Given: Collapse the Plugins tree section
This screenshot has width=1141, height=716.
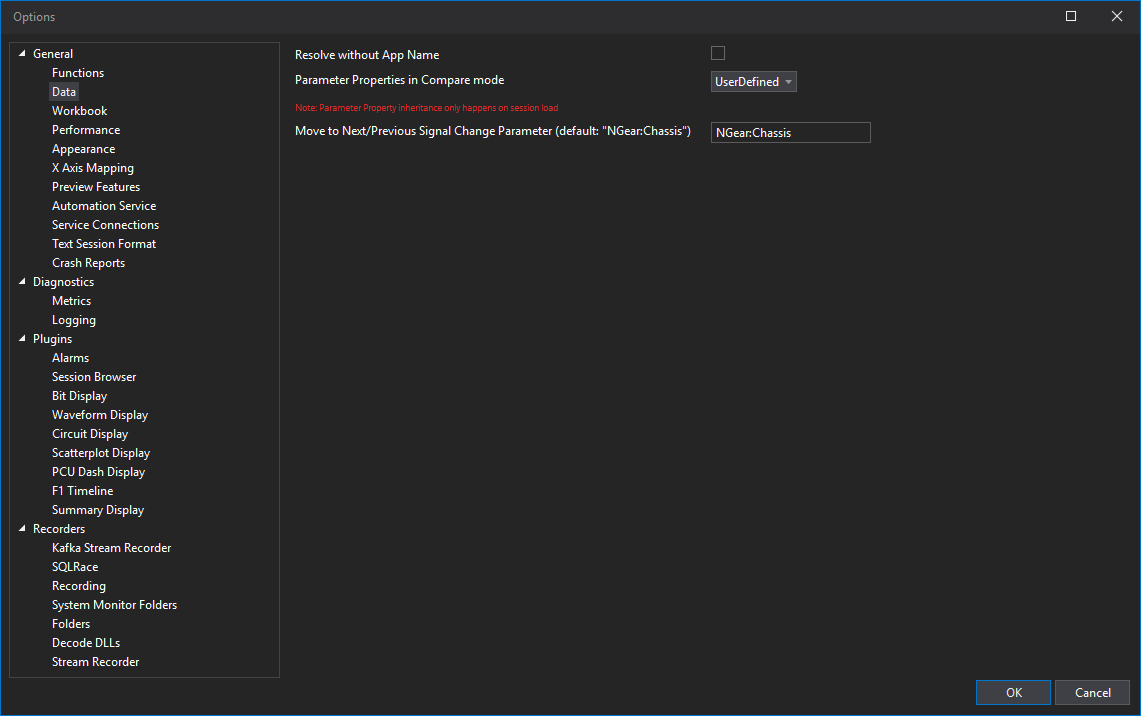Looking at the screenshot, I should (x=22, y=338).
